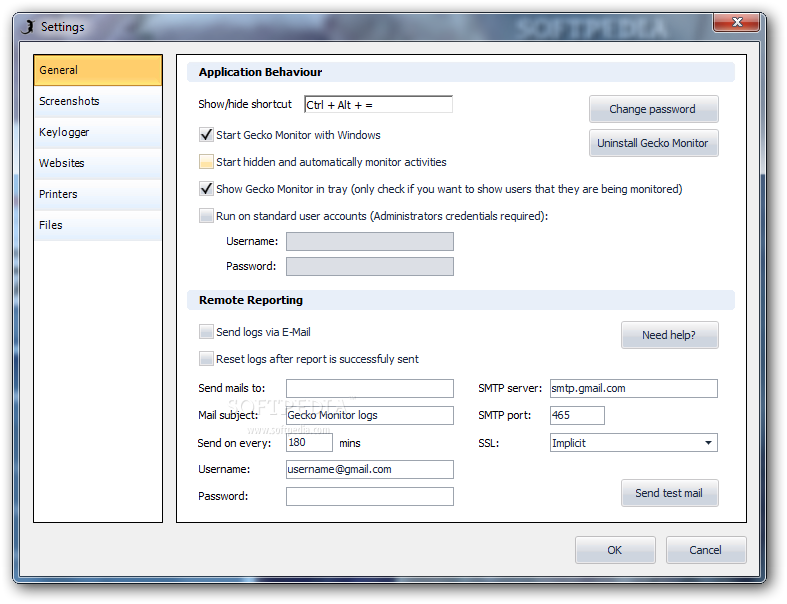This screenshot has height=604, width=787.
Task: Enable Start hidden and automatically monitor activities
Action: 206,162
